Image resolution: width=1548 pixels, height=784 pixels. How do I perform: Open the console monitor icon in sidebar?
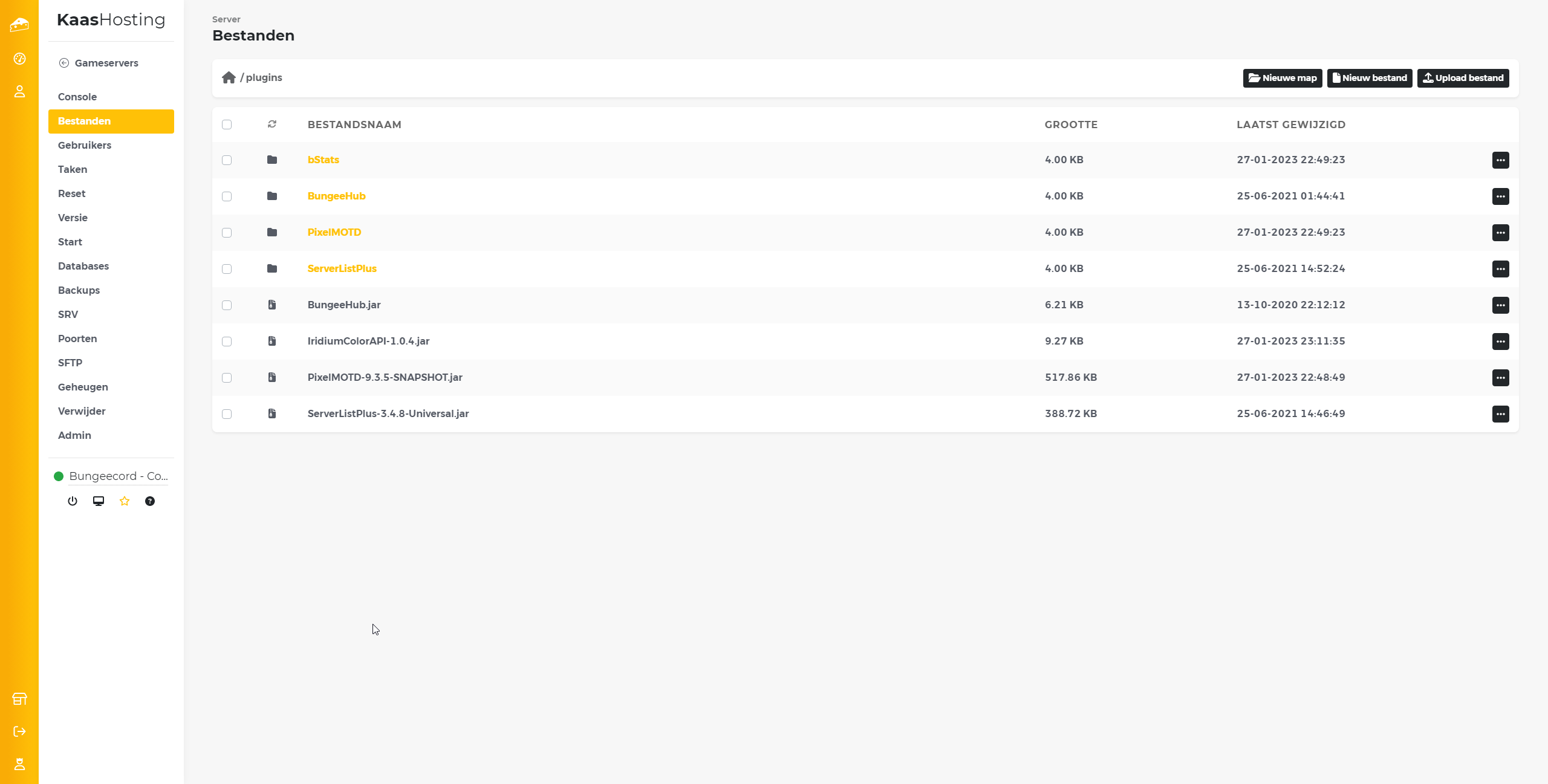(99, 501)
